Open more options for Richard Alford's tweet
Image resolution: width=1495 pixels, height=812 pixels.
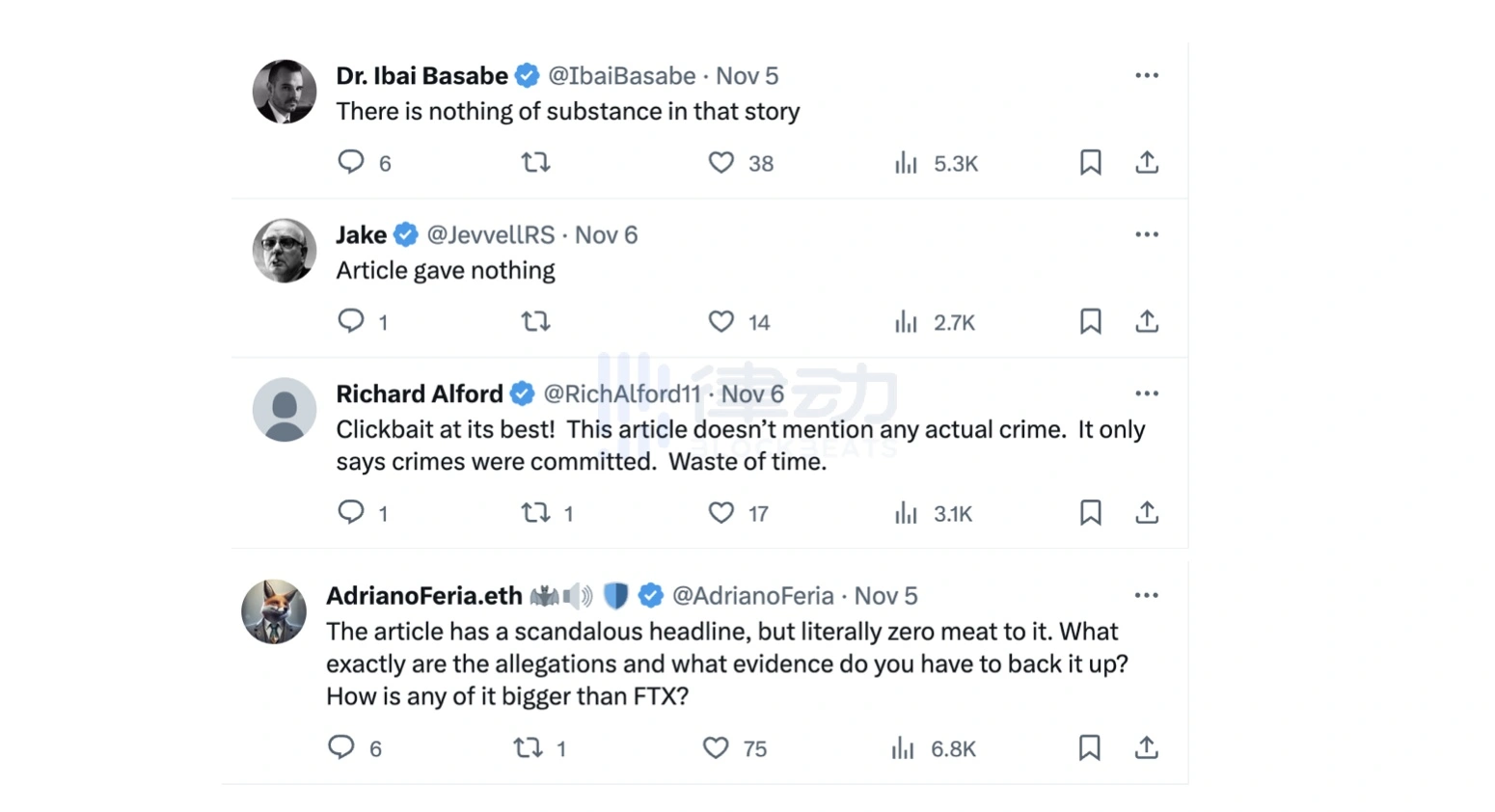1147,393
